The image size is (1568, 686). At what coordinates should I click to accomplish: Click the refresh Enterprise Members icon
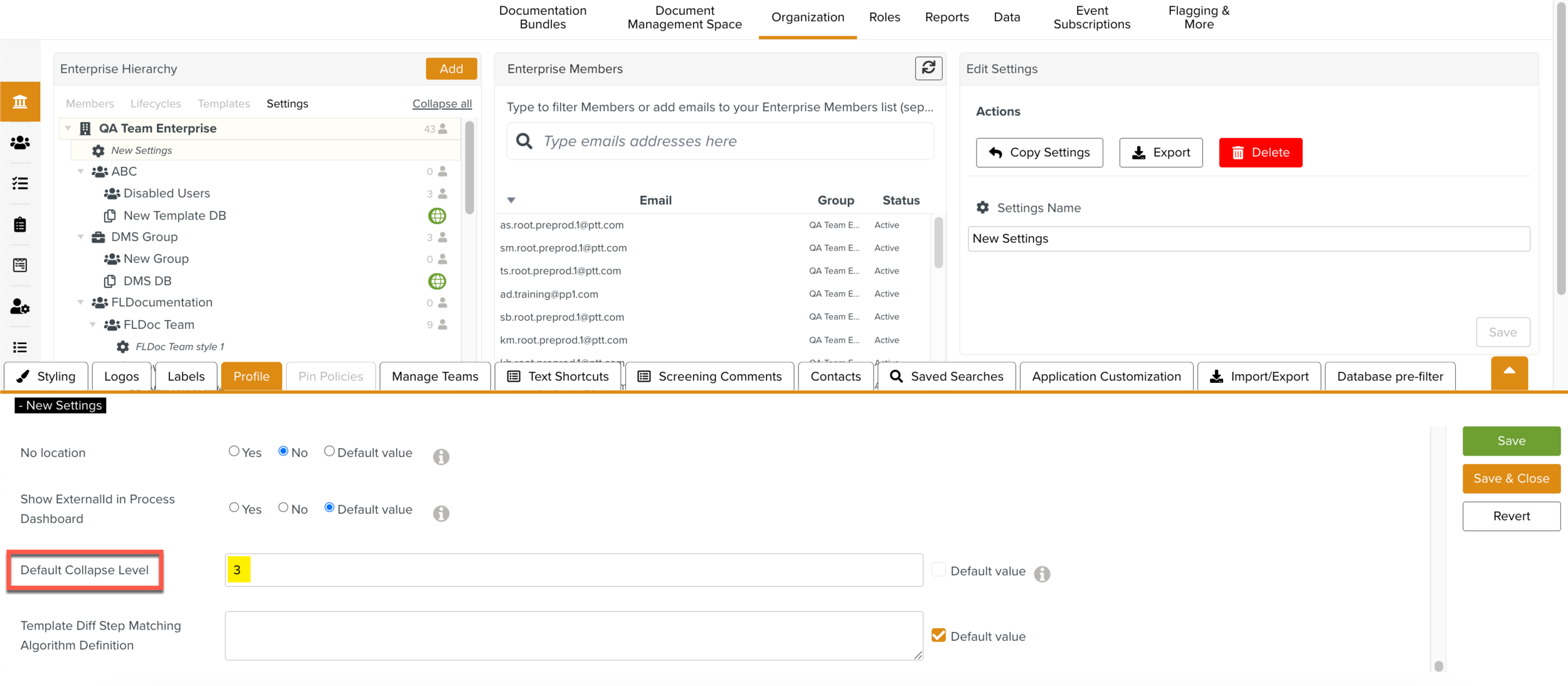pos(928,68)
